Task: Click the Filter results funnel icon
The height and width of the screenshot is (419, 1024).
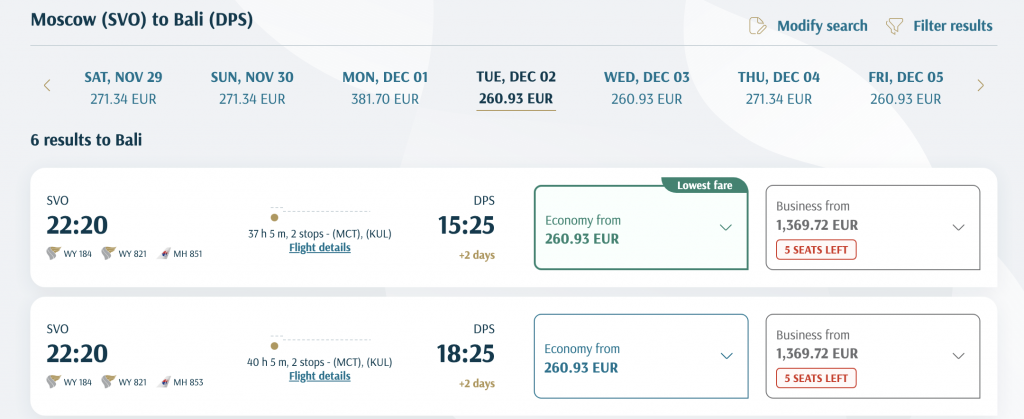Action: [894, 26]
